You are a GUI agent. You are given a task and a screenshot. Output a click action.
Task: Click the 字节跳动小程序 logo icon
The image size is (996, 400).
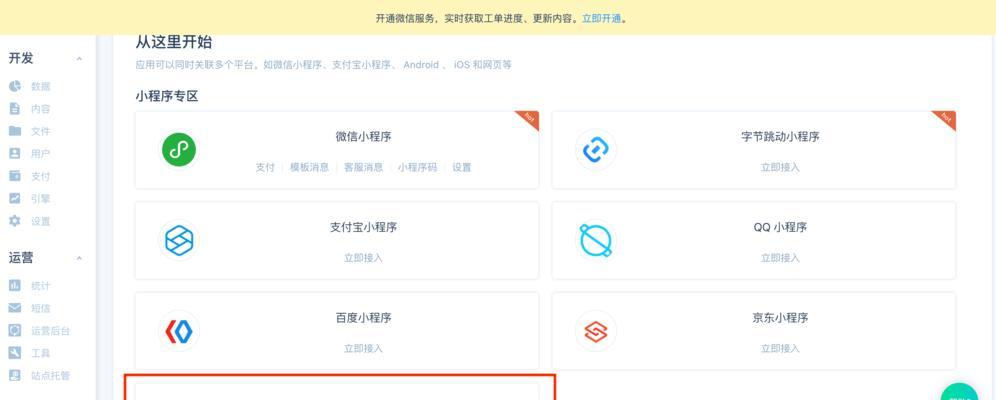click(596, 150)
